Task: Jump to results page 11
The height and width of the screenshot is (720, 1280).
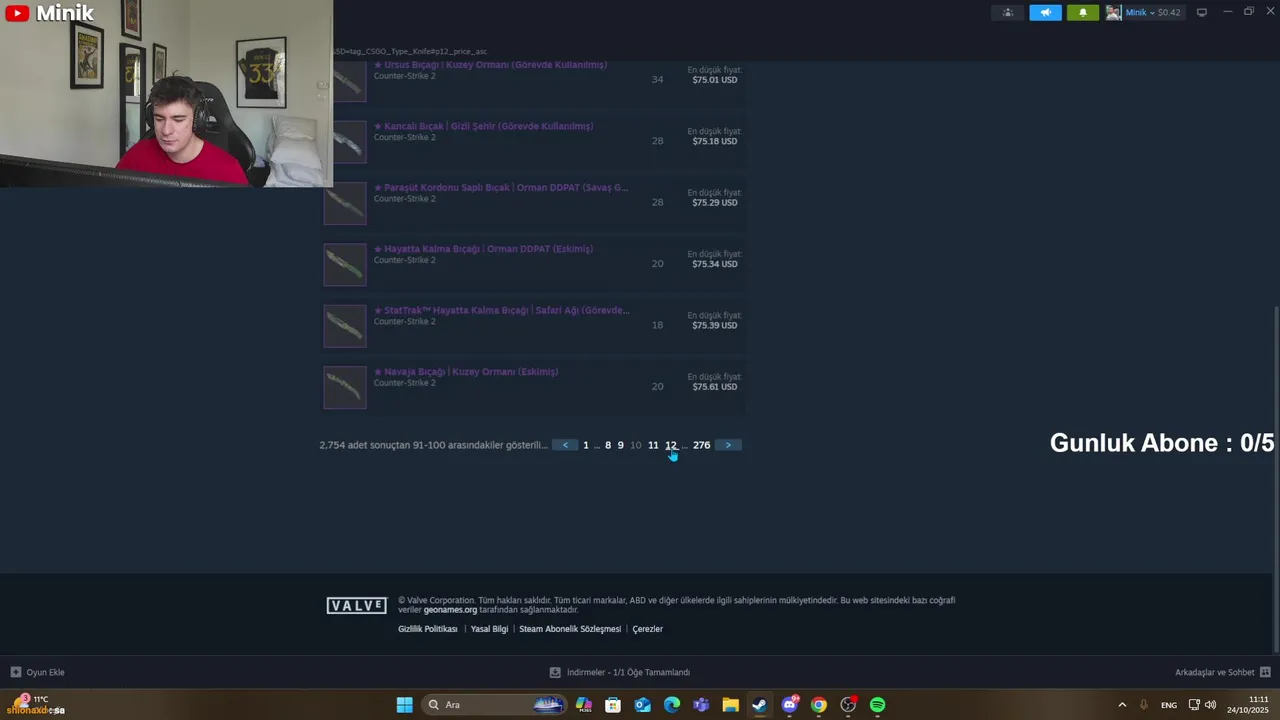Action: 653,445
